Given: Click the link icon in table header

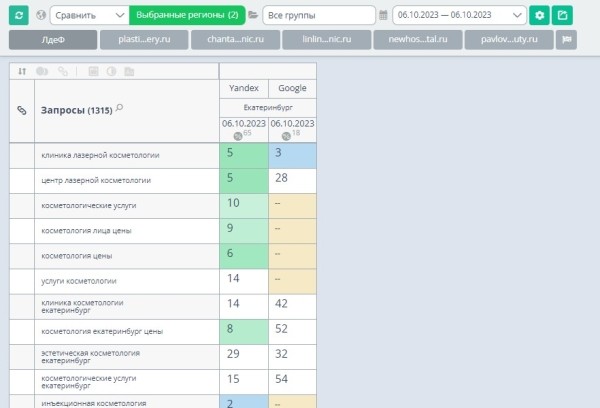Looking at the screenshot, I should pos(21,110).
